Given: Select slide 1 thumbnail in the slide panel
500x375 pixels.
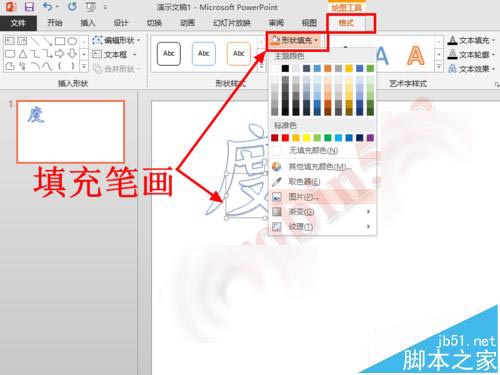Looking at the screenshot, I should 71,132.
